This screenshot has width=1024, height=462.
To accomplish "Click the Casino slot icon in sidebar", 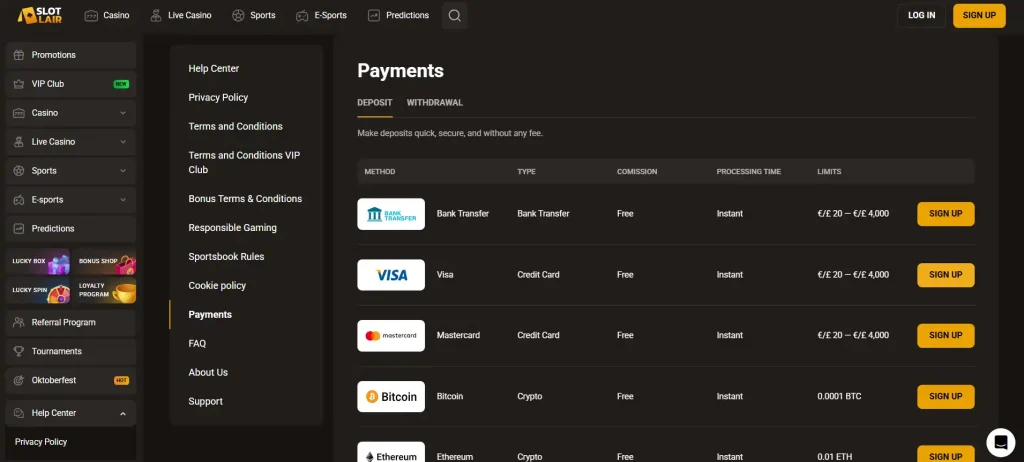I will [19, 113].
